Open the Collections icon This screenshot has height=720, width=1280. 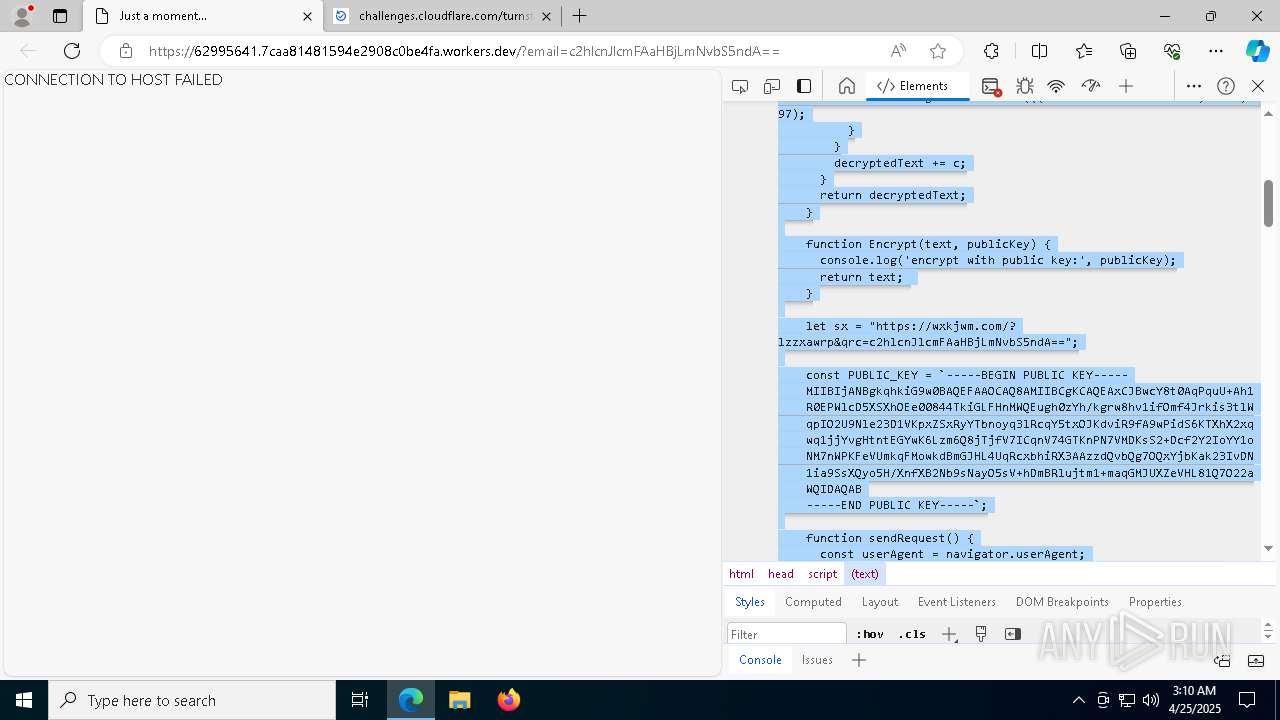tap(1128, 51)
